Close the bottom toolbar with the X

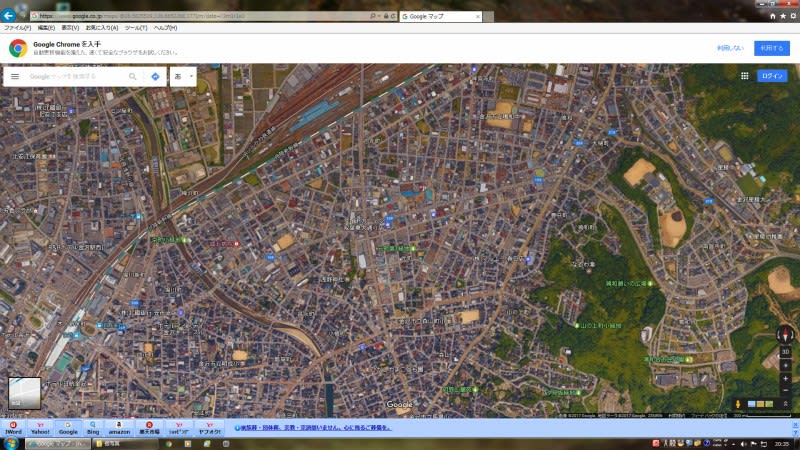795,425
